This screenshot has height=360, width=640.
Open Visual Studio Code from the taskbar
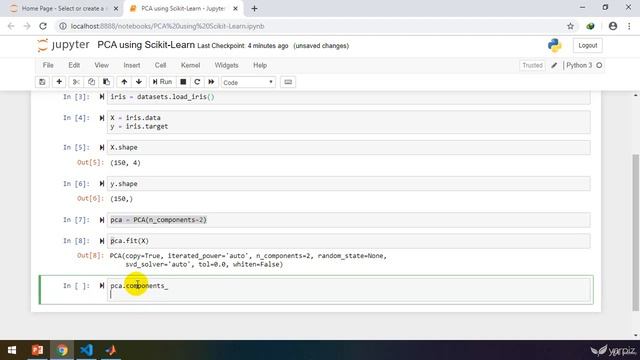click(x=86, y=350)
